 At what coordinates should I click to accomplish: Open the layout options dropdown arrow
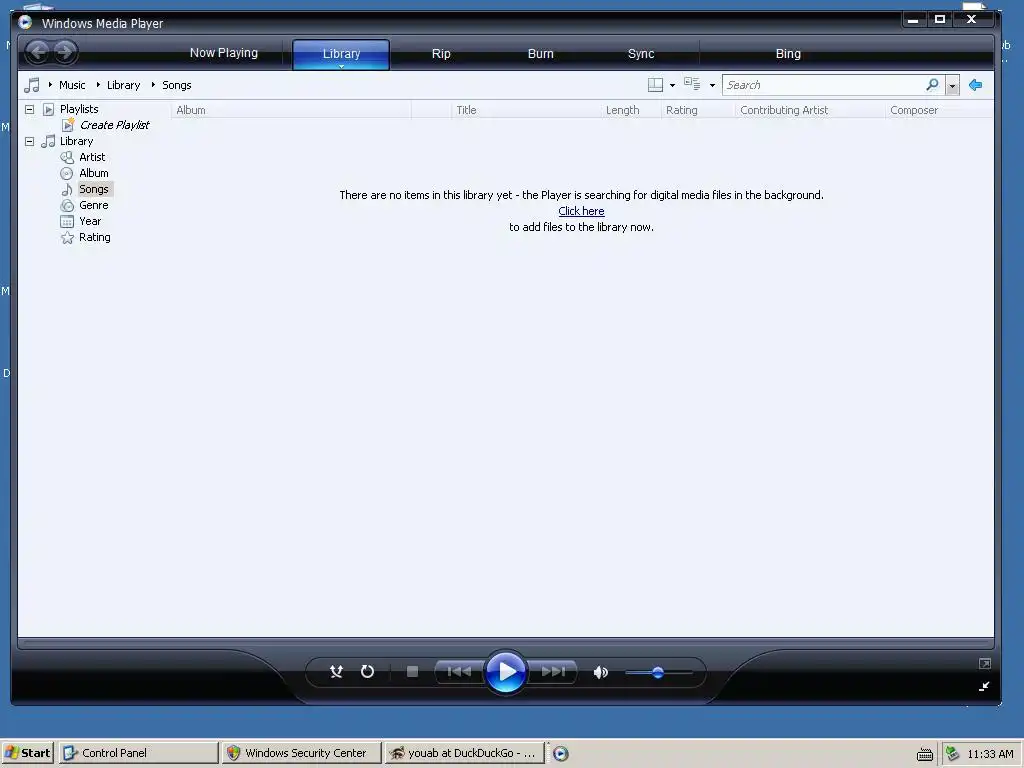(672, 85)
